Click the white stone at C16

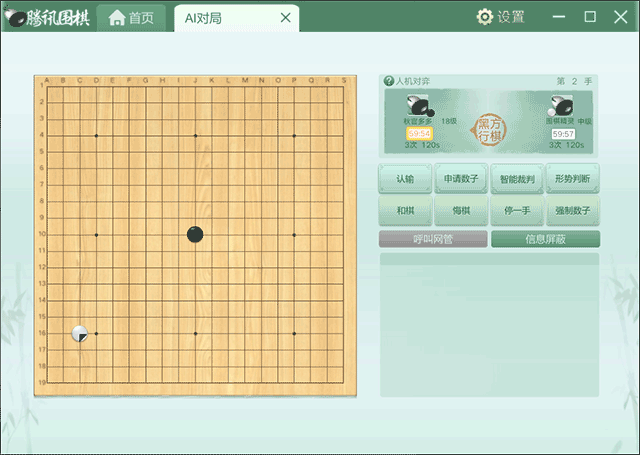pos(80,334)
